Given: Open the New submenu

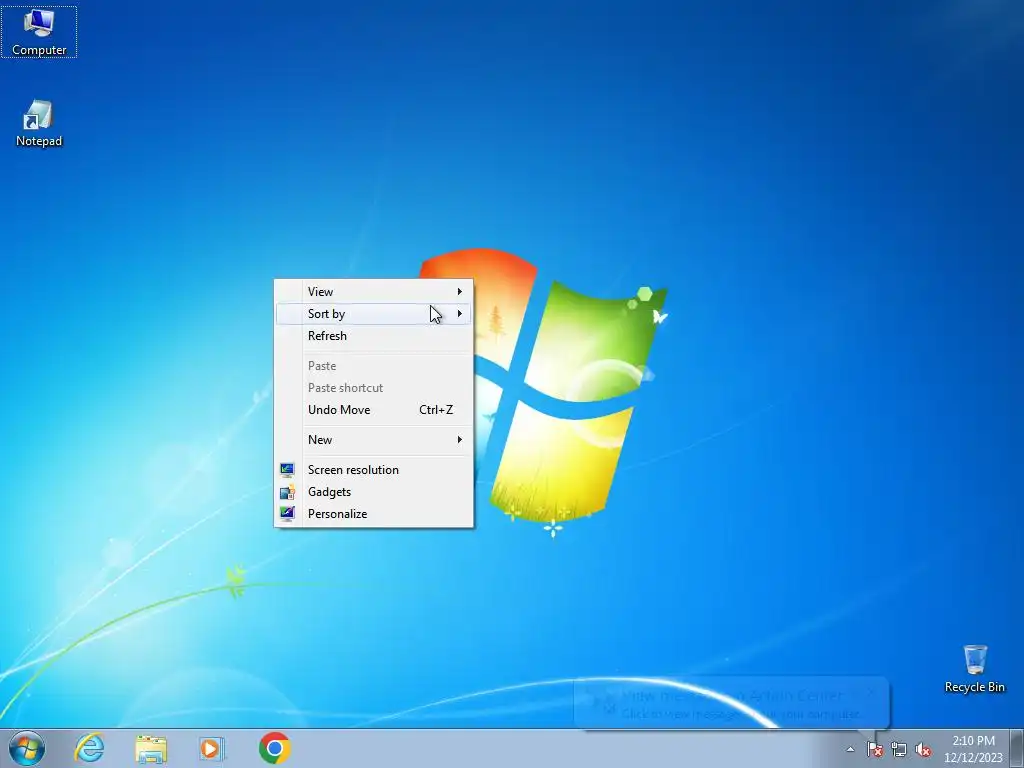Looking at the screenshot, I should tap(374, 440).
